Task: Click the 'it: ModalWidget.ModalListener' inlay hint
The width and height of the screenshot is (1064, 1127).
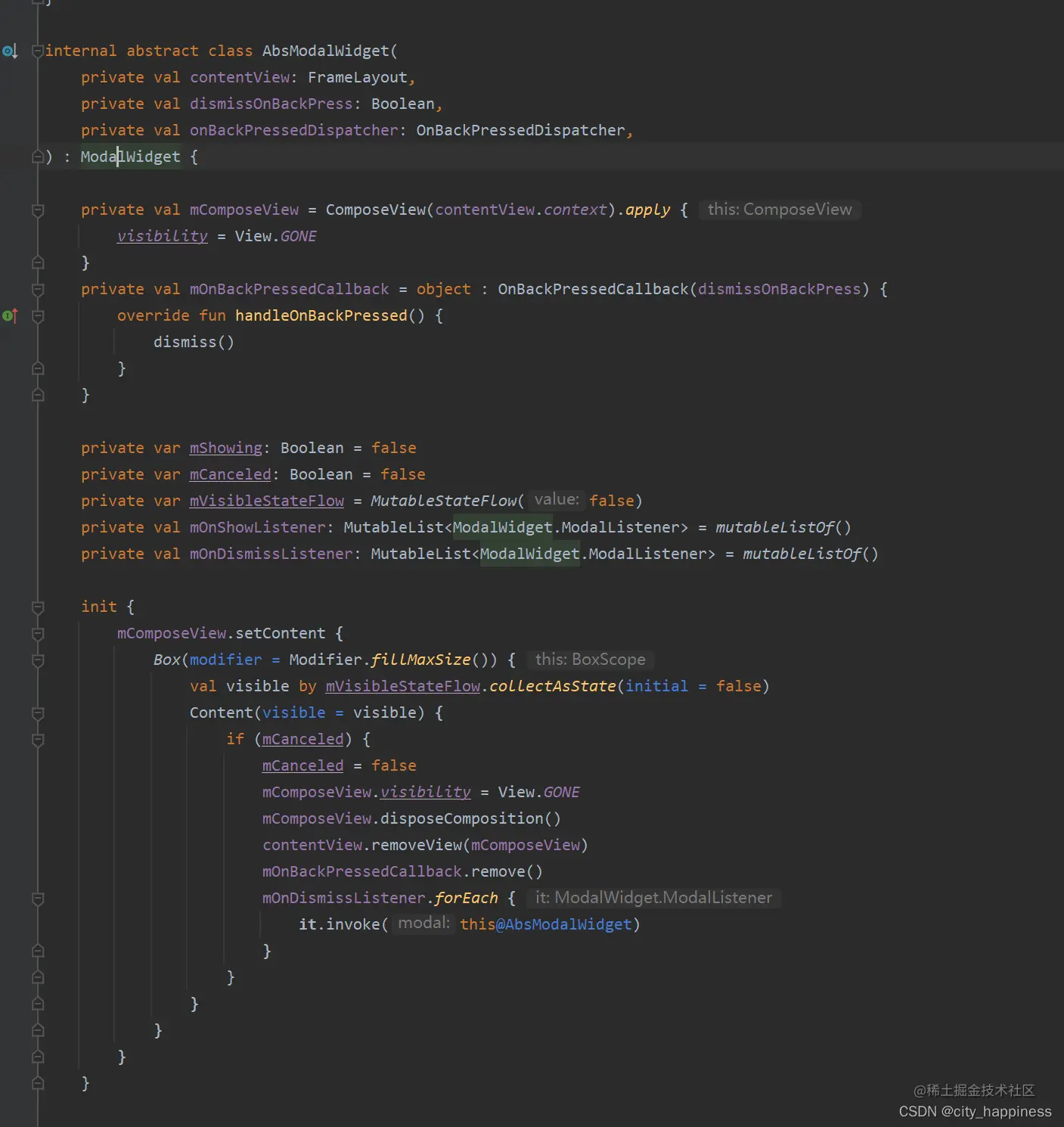Action: pos(653,898)
